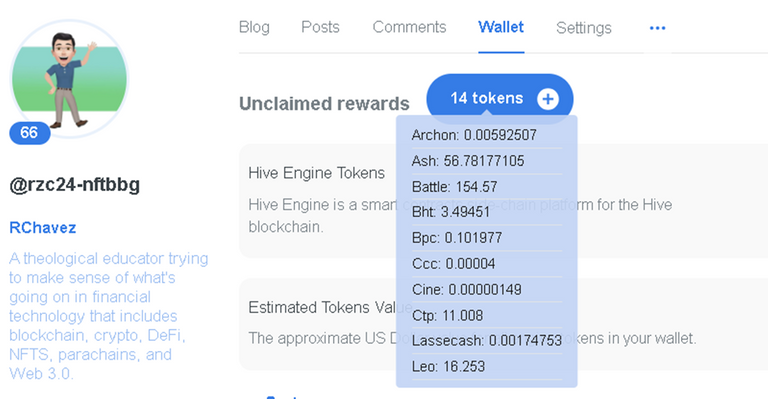Click the profile avatar image

(x=69, y=79)
